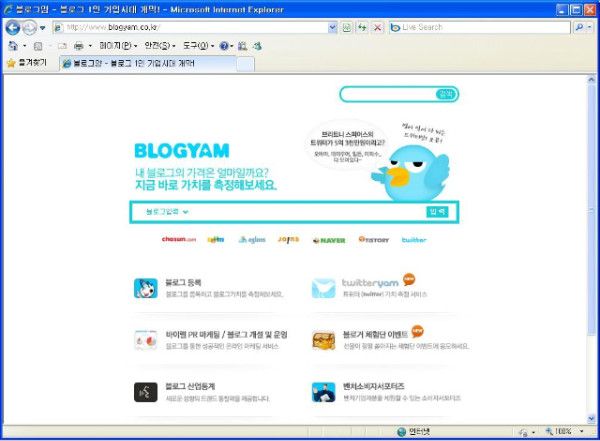Click the Protected Mode icon in status bar

click(524, 432)
